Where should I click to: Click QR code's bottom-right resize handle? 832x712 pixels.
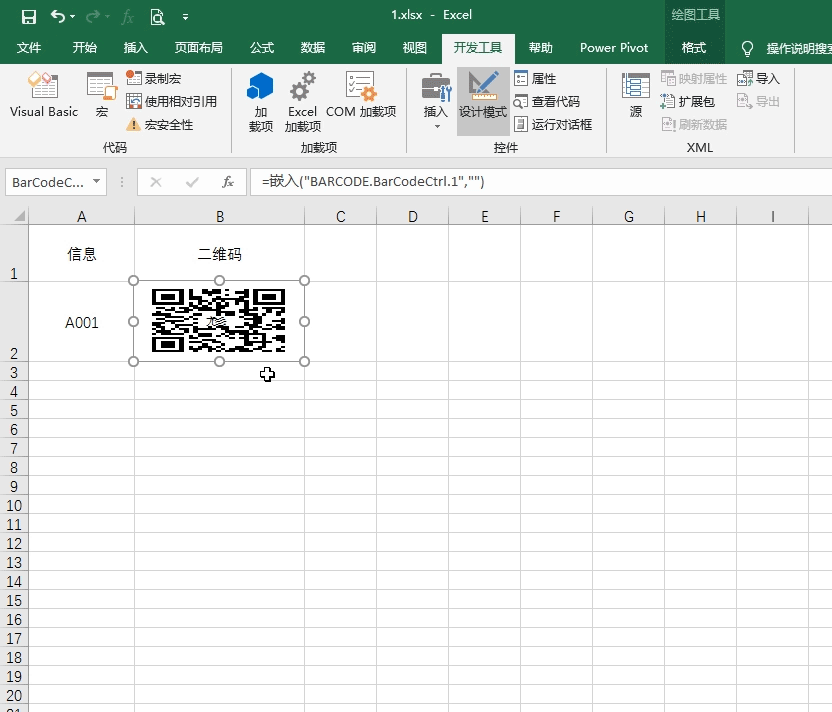[304, 361]
